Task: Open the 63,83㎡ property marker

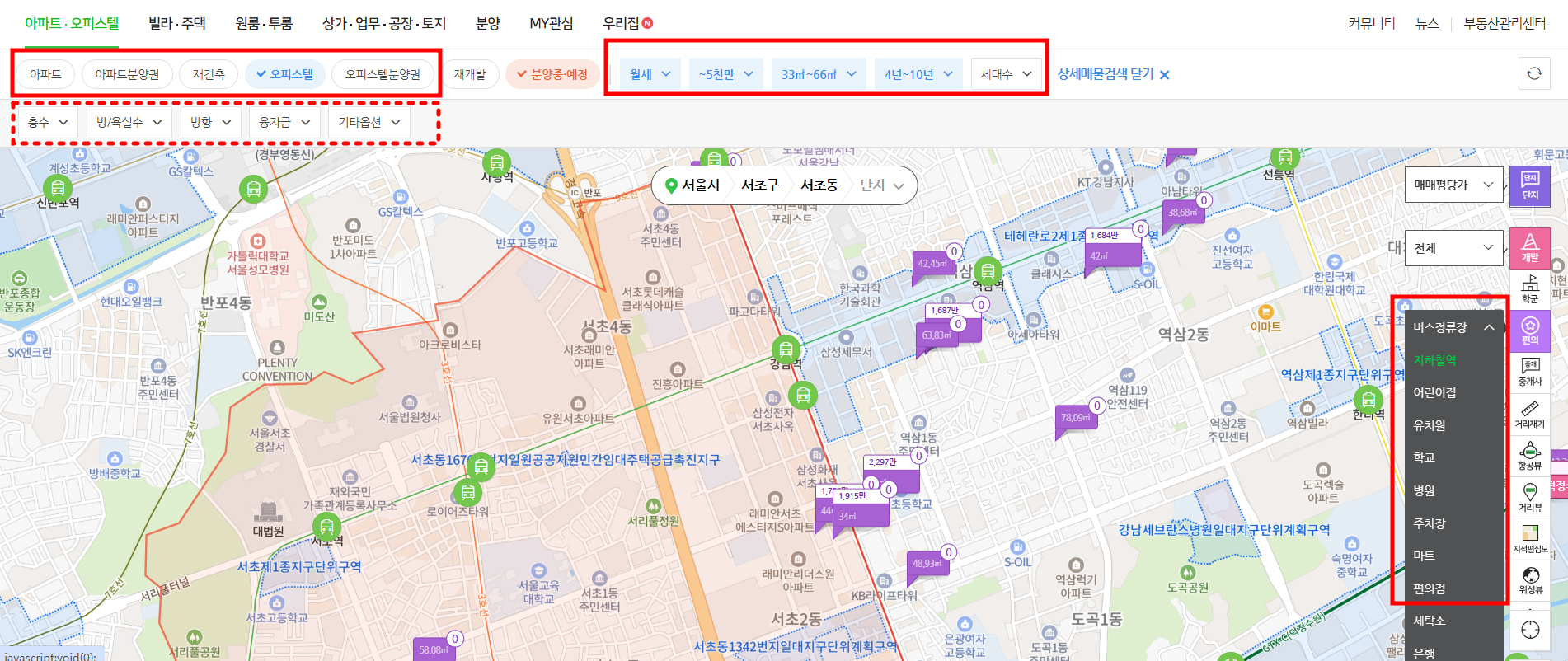Action: pos(937,335)
